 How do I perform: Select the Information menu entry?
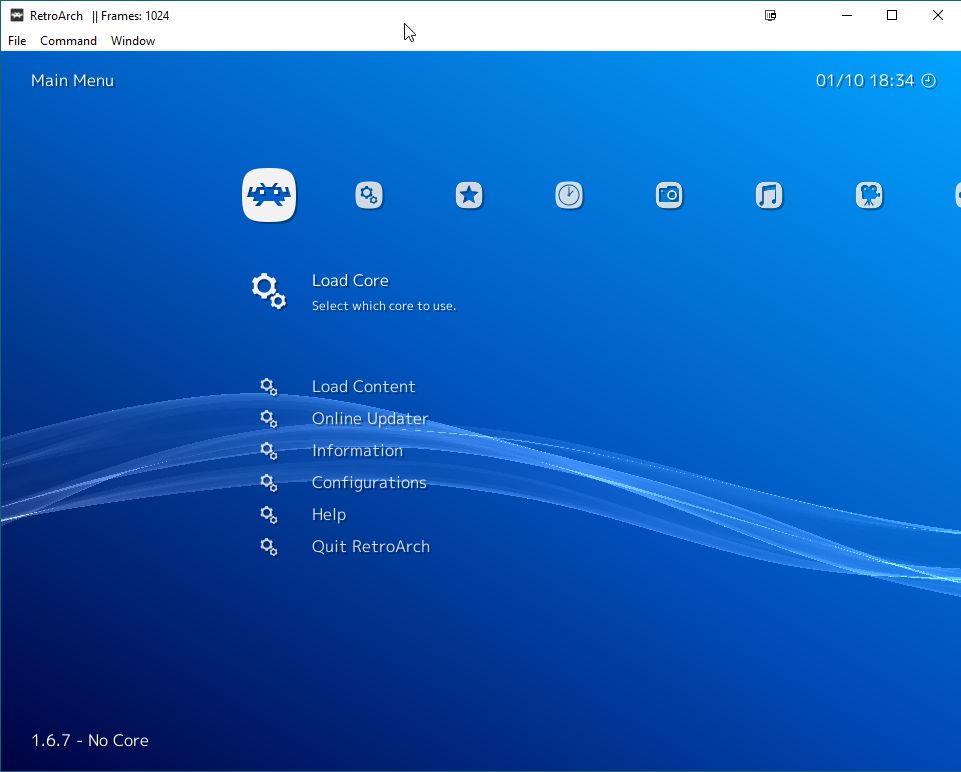[357, 450]
